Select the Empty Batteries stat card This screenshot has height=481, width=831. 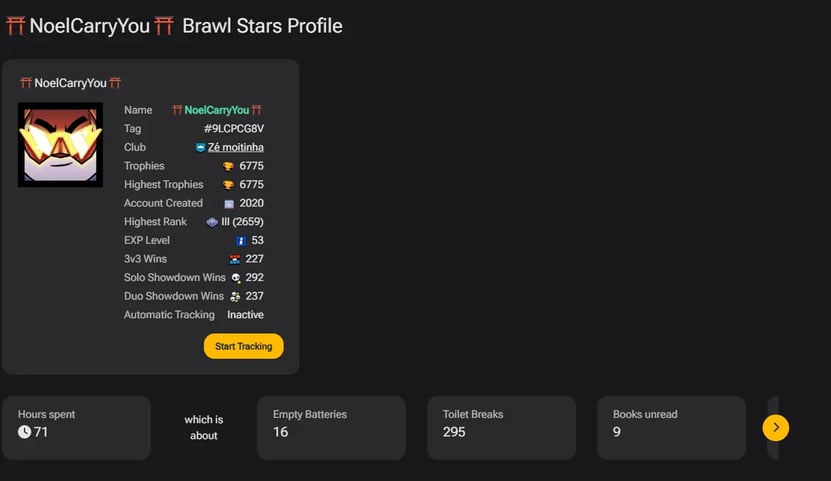click(x=331, y=427)
